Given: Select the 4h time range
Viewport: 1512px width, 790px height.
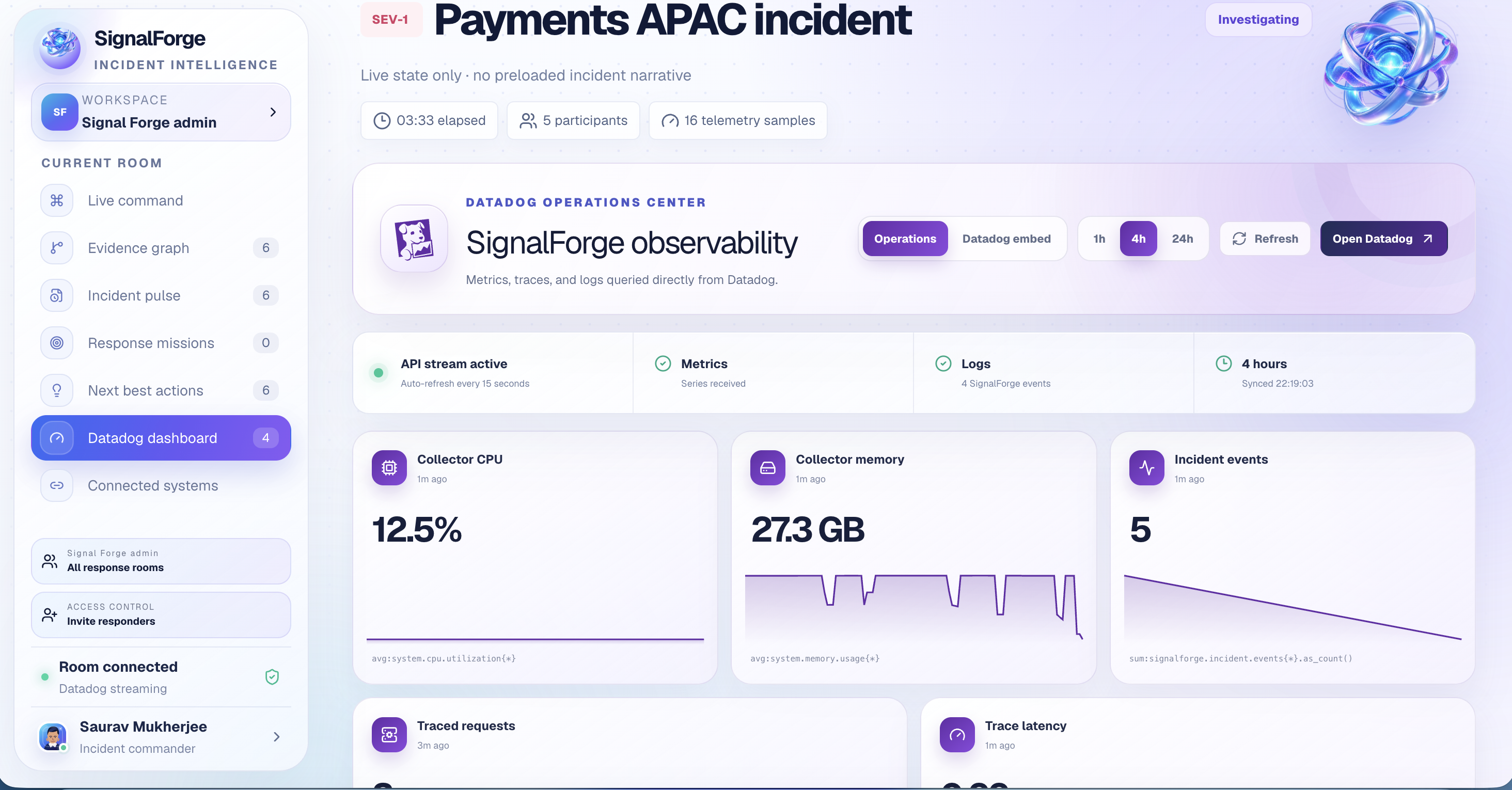Looking at the screenshot, I should pyautogui.click(x=1138, y=239).
